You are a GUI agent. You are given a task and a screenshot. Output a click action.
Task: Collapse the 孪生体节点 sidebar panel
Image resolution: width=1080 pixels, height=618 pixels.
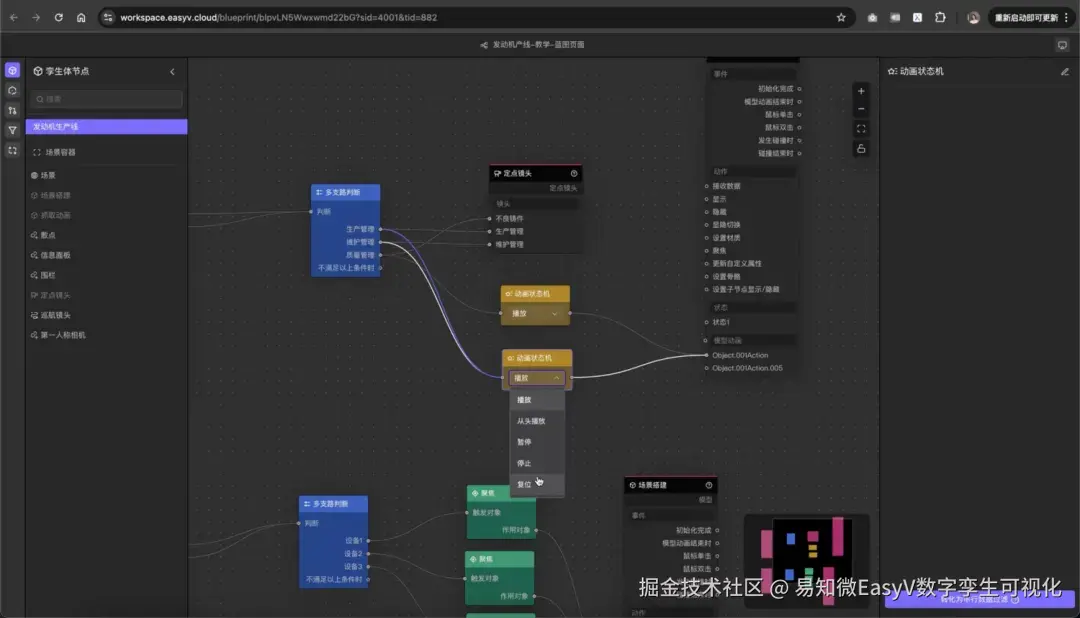click(x=172, y=72)
